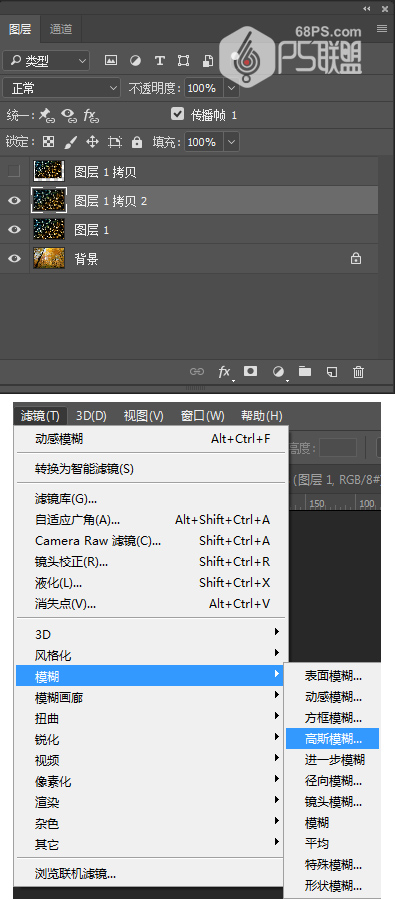
Task: Select the 背景 layer thumbnail
Action: point(49,259)
